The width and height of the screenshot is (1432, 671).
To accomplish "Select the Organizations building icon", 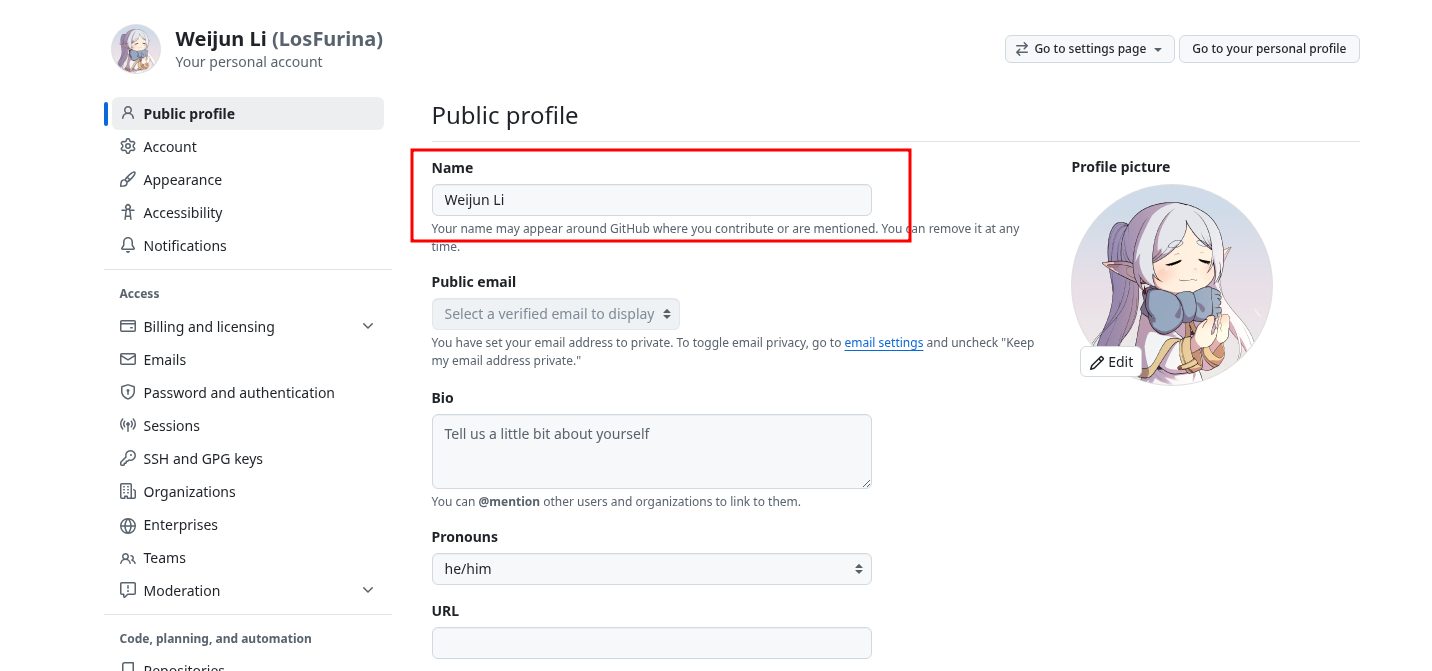I will click(x=127, y=491).
